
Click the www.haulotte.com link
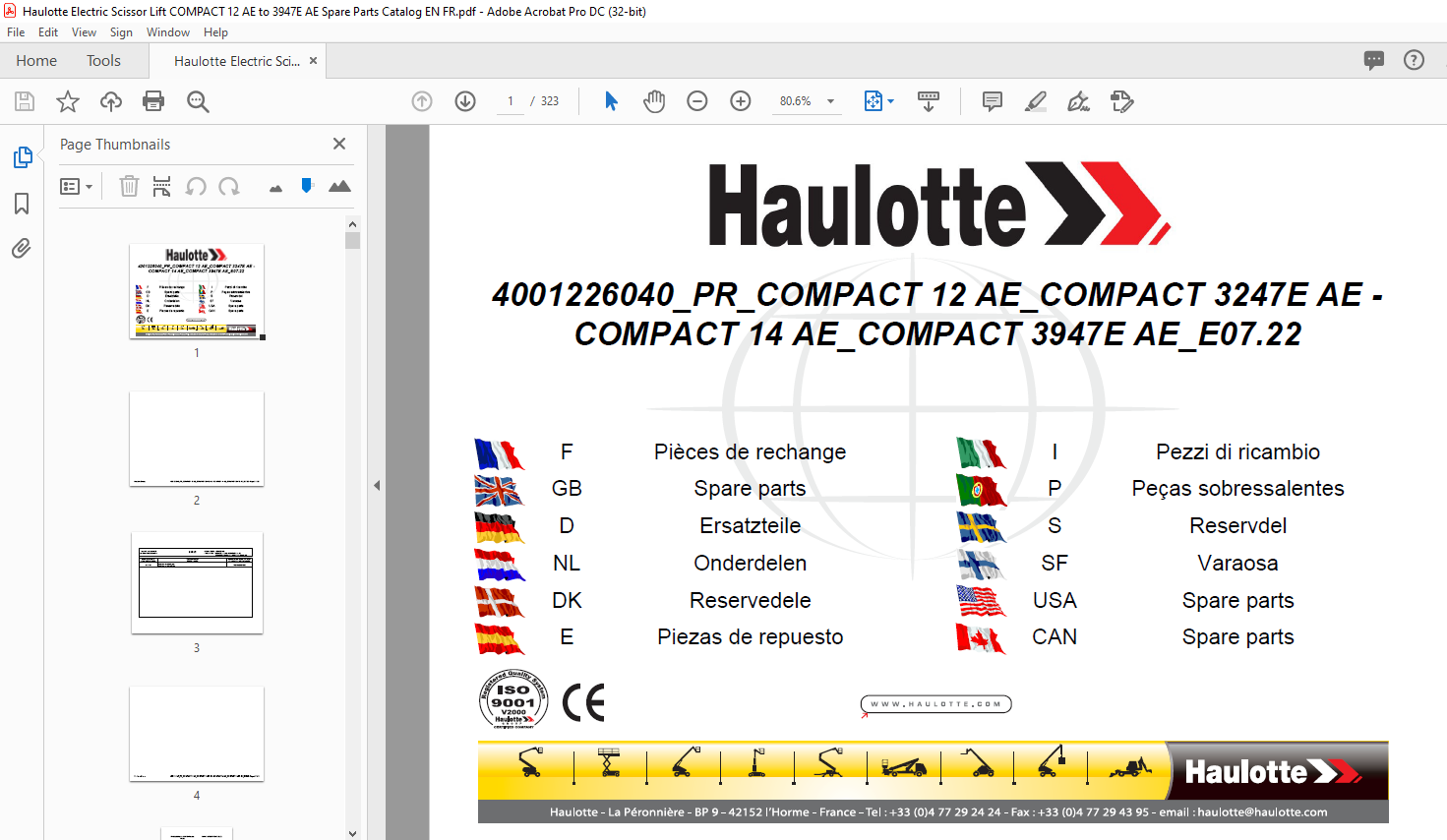[935, 704]
